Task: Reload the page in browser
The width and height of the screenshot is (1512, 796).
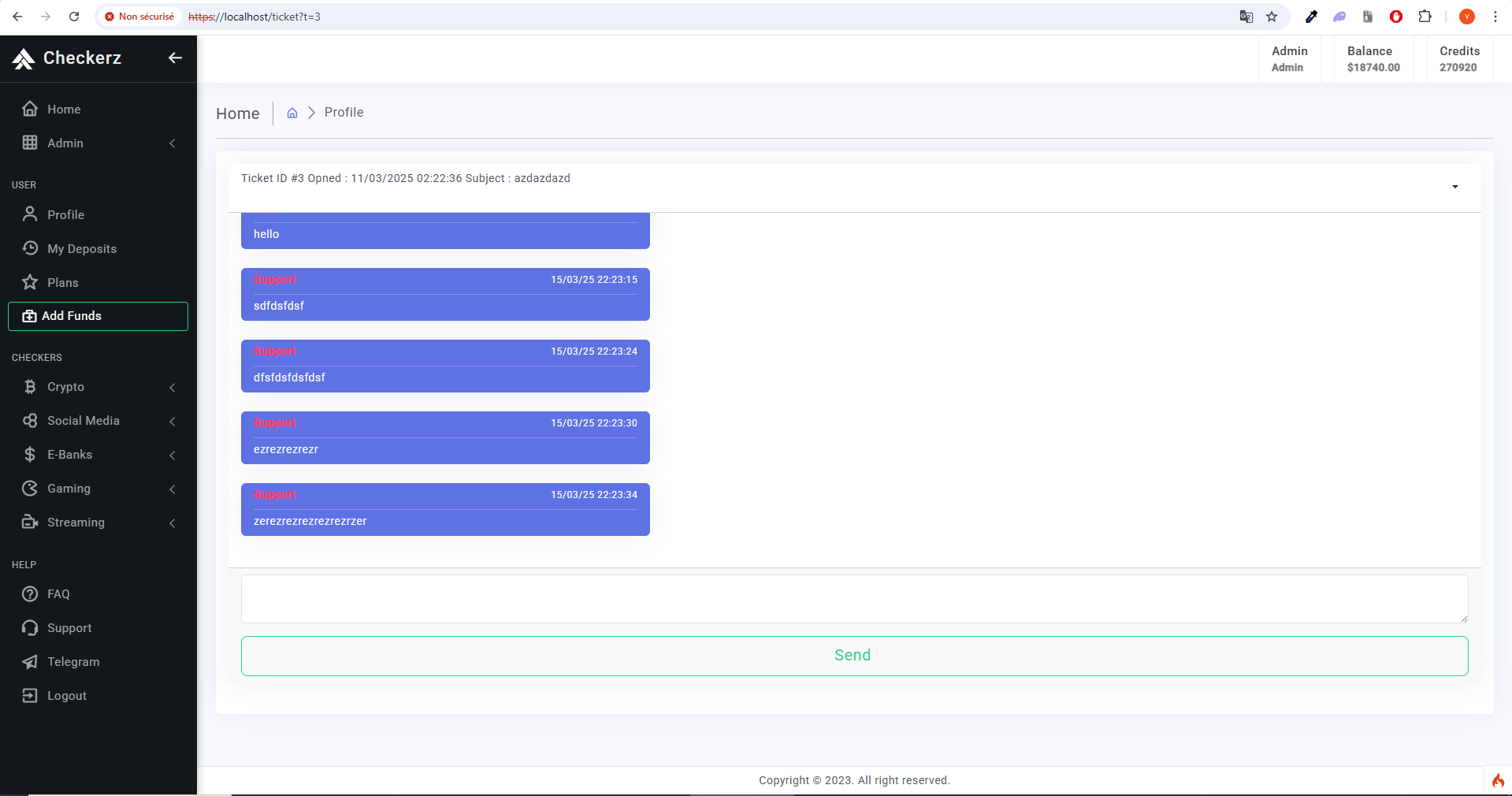Action: coord(74,17)
